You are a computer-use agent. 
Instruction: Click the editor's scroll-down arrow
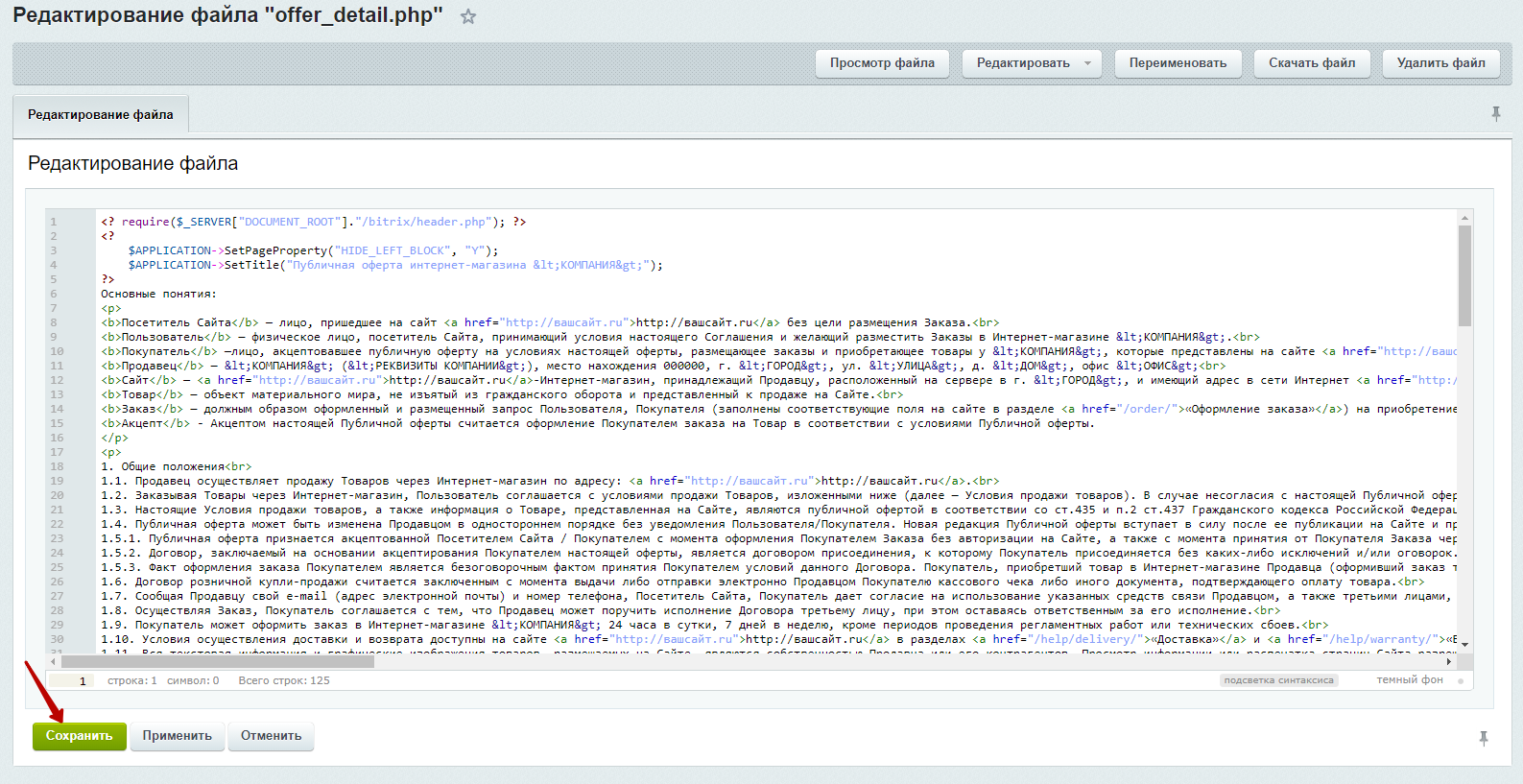1464,643
